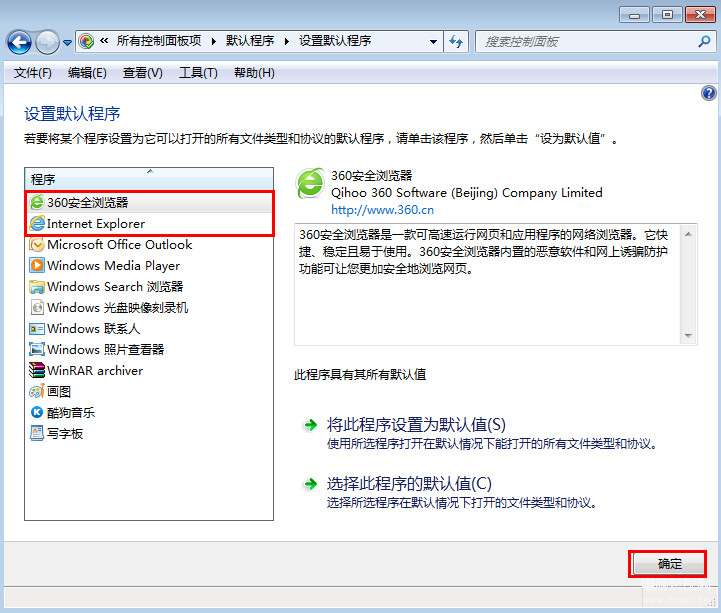Click the refresh button beside address bar
This screenshot has width=721, height=613.
pyautogui.click(x=456, y=41)
